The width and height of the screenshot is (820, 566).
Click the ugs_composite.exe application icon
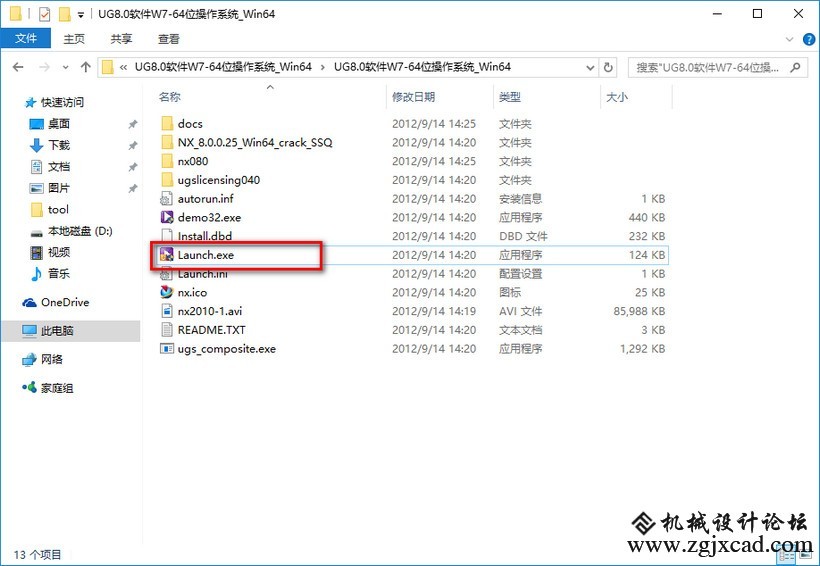[x=167, y=348]
